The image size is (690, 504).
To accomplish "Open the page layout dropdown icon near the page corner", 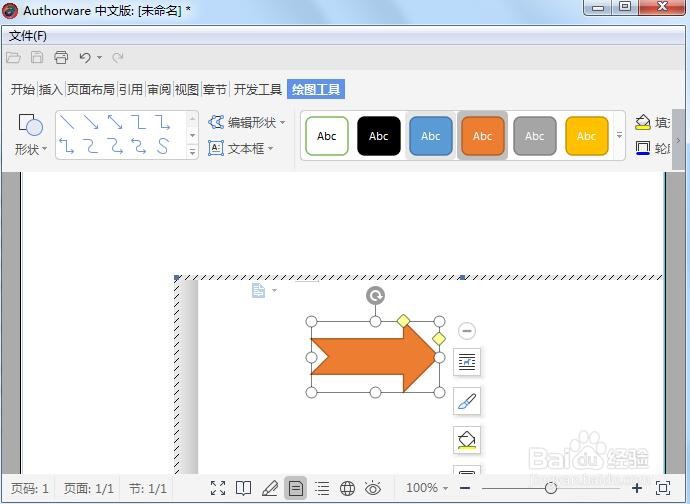I will (264, 291).
